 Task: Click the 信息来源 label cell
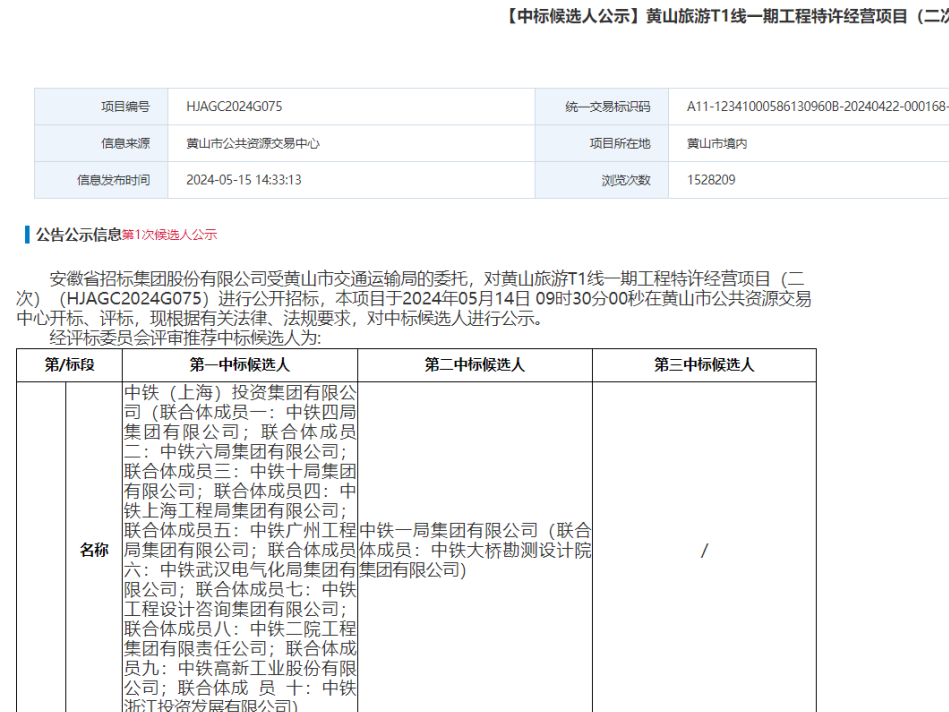[101, 143]
